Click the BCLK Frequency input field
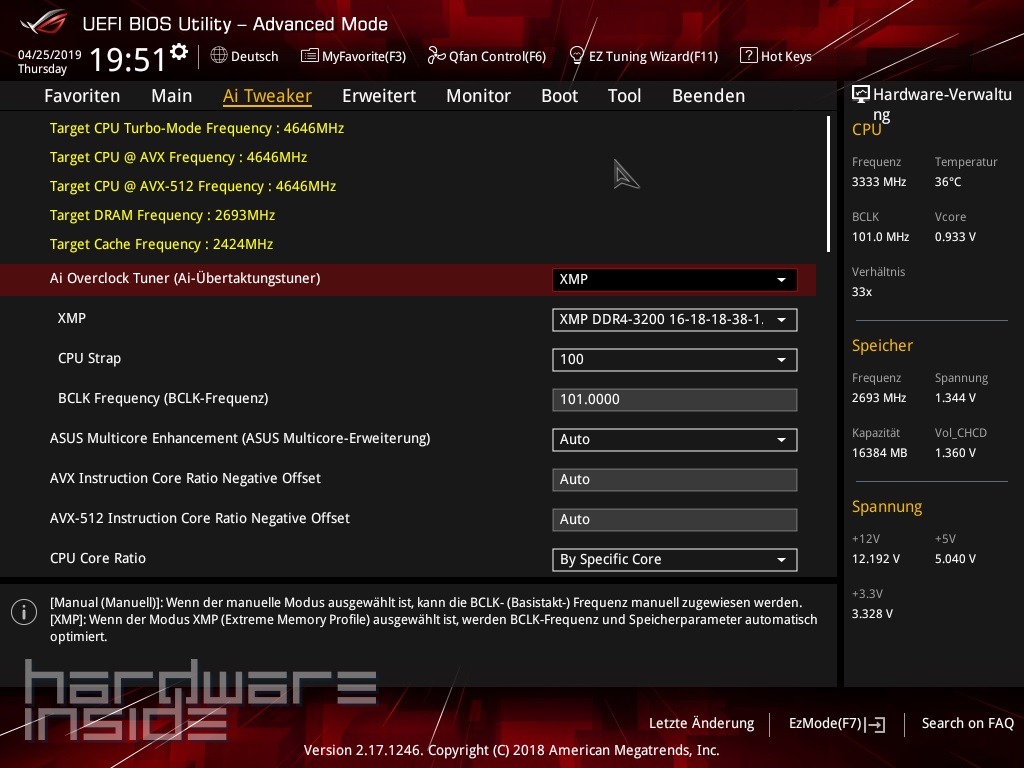 (674, 400)
